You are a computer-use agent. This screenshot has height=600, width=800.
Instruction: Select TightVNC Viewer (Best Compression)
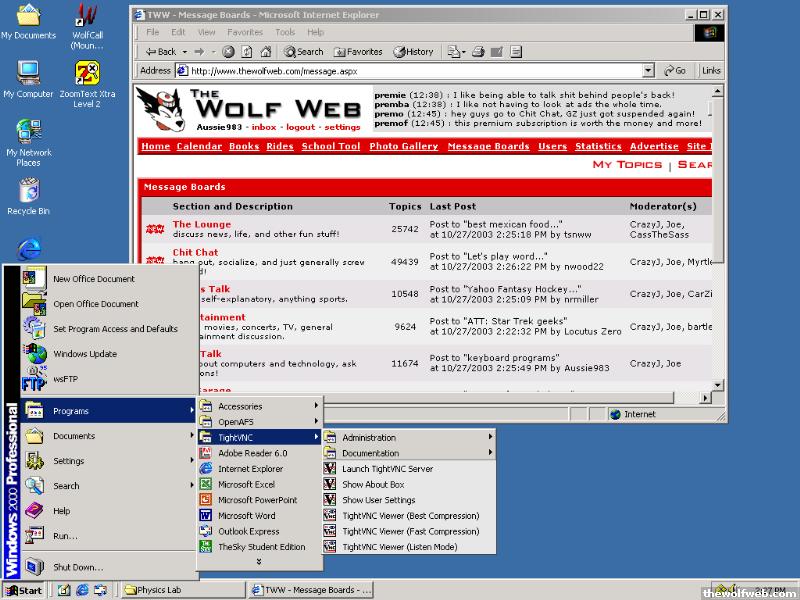(410, 516)
